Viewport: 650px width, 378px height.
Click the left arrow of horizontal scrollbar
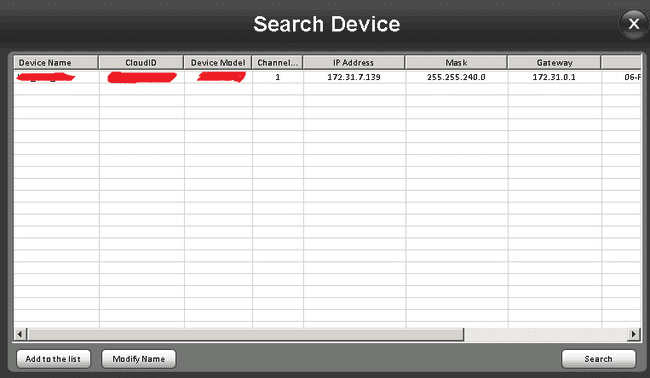point(20,334)
